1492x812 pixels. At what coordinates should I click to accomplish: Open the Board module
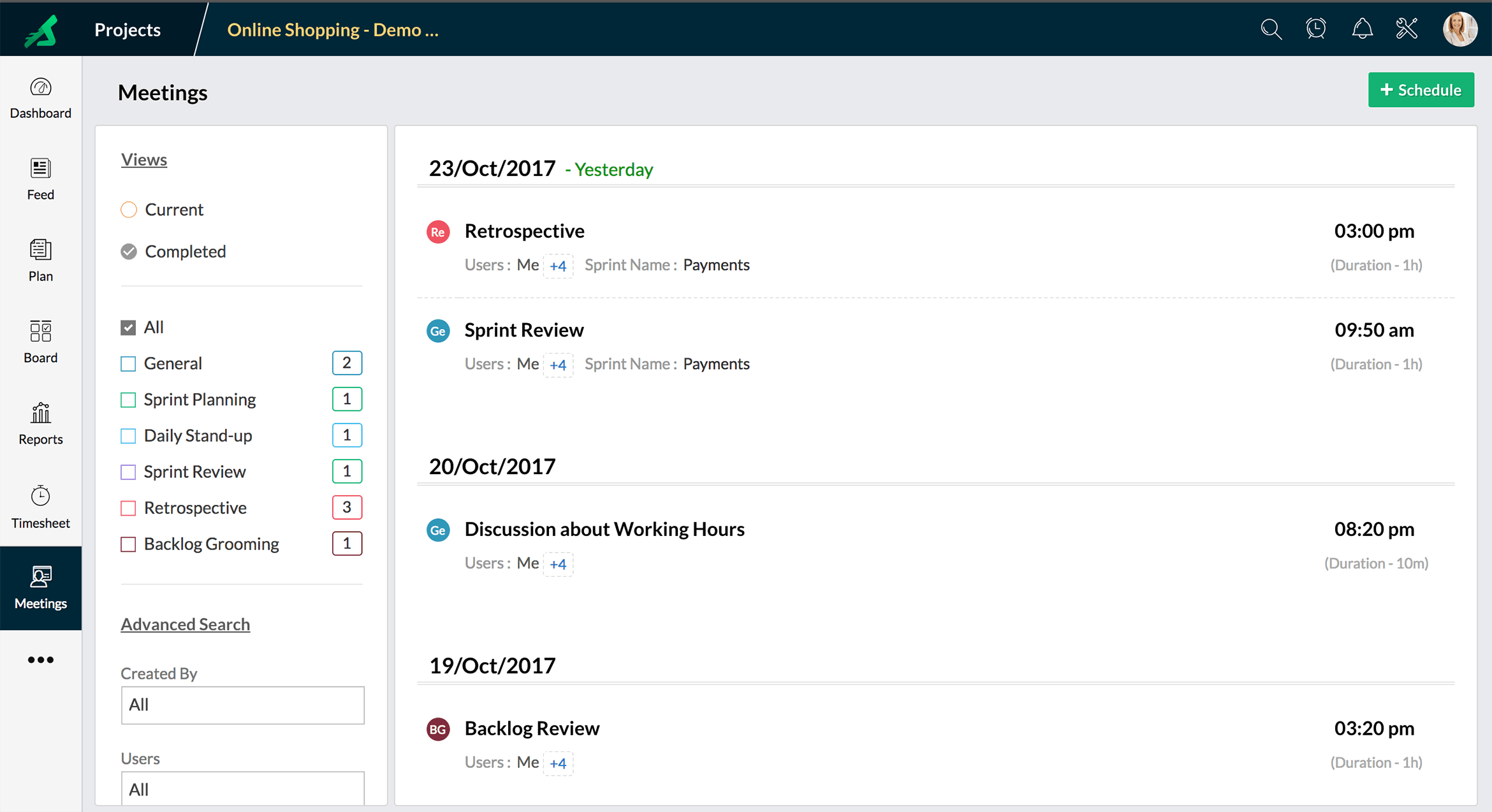(x=41, y=342)
